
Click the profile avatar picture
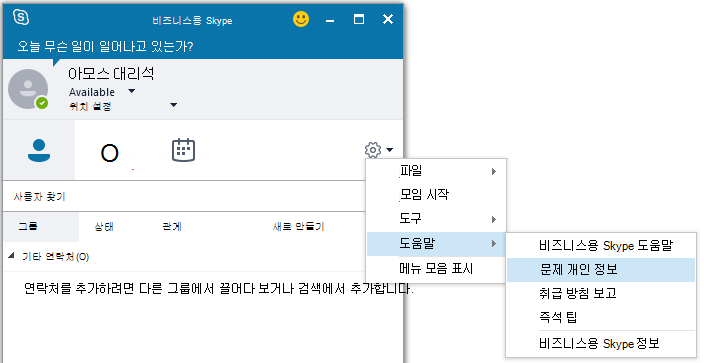[x=28, y=89]
